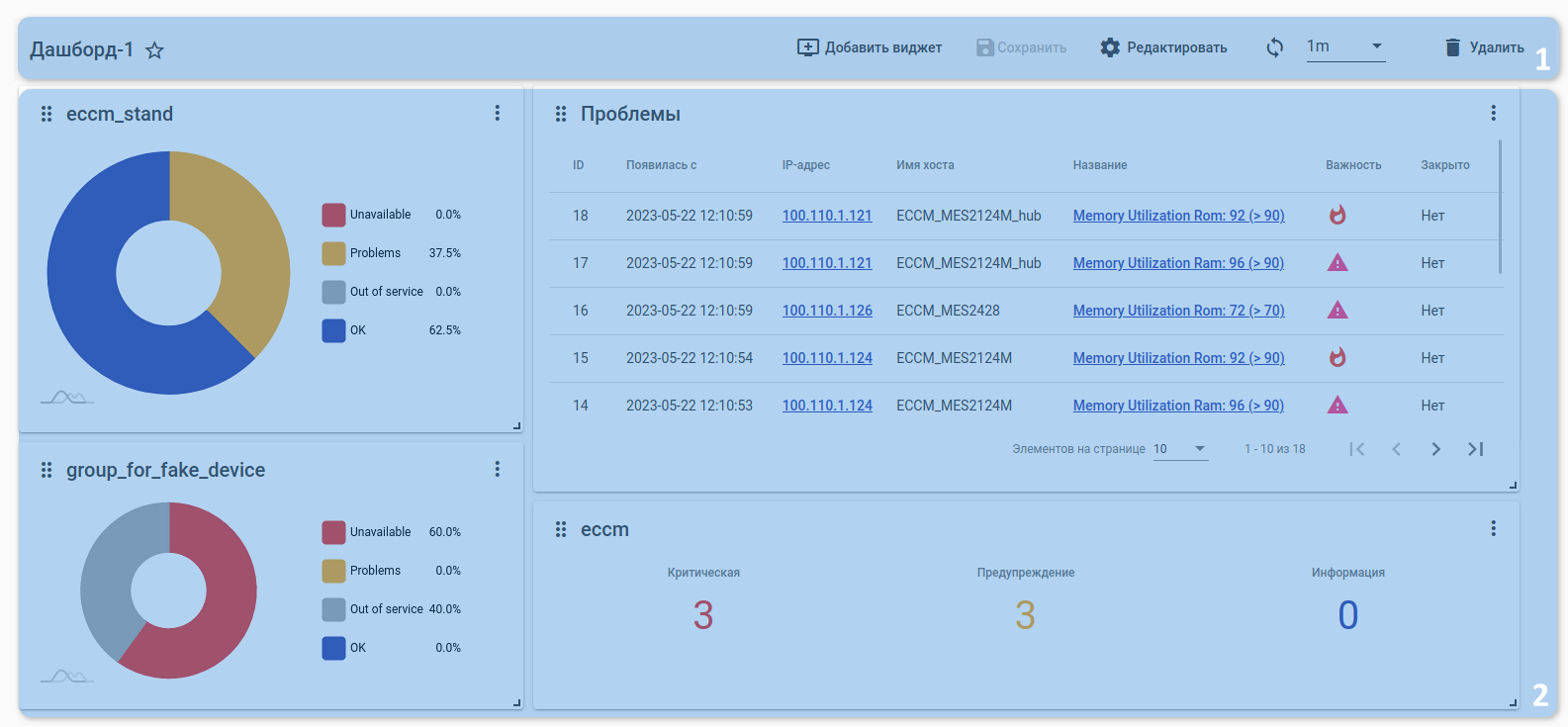The height and width of the screenshot is (727, 1568).
Task: Go to the next problems page
Action: (x=1435, y=449)
